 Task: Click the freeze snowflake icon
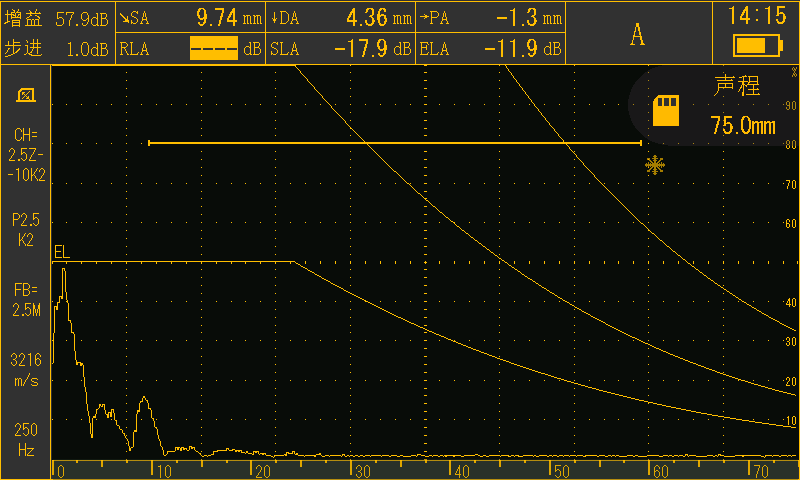(x=655, y=165)
